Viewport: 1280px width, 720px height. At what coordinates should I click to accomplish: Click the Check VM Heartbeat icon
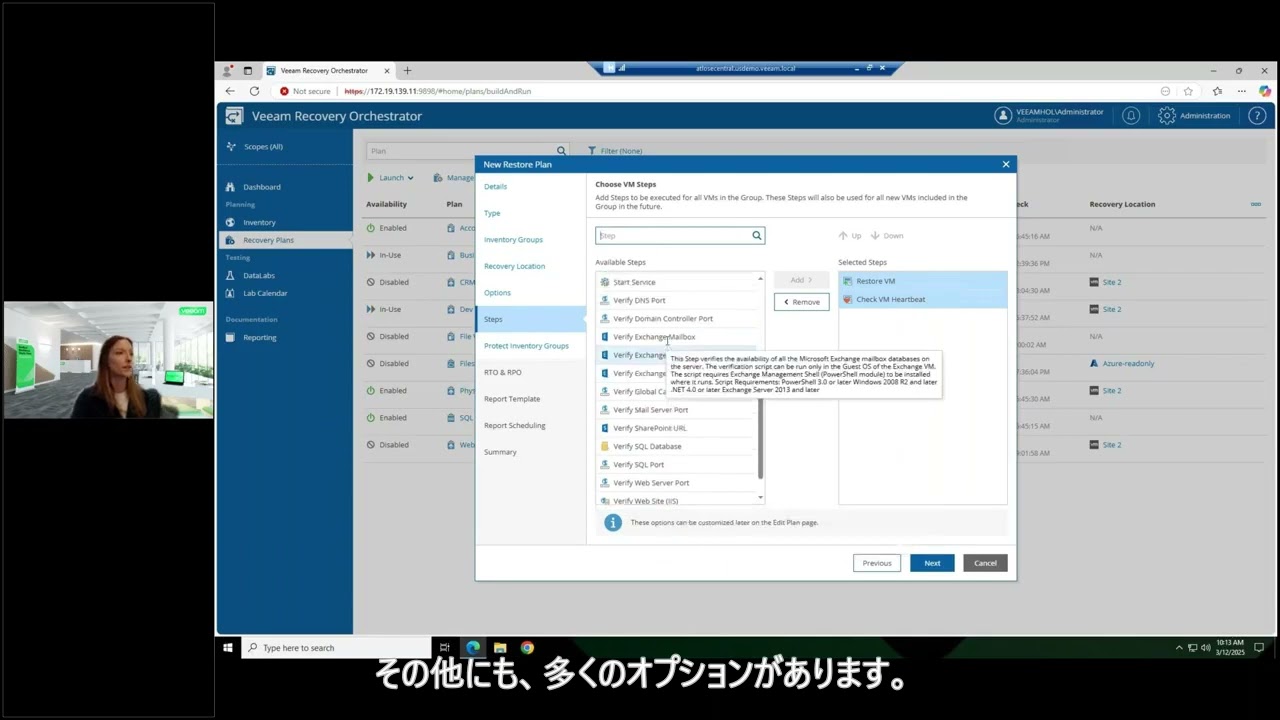click(x=848, y=299)
